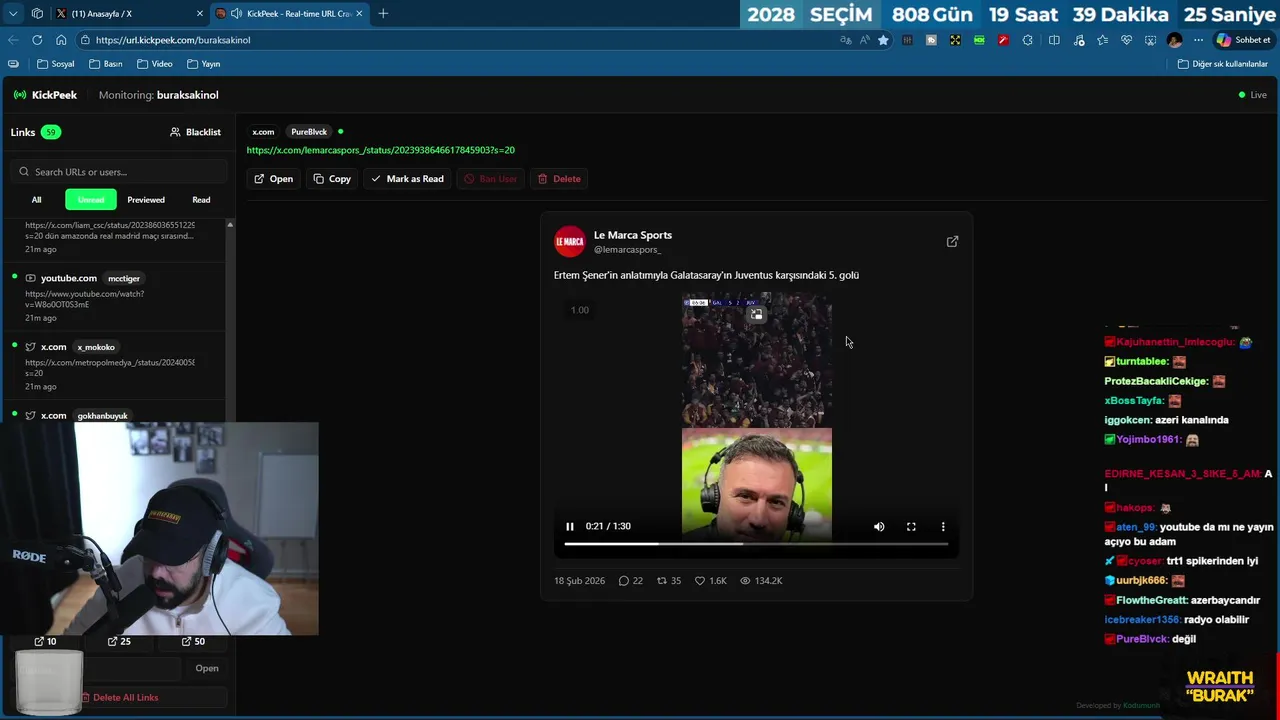1280x720 pixels.
Task: Click the PureBlvck user tag
Action: tap(309, 132)
